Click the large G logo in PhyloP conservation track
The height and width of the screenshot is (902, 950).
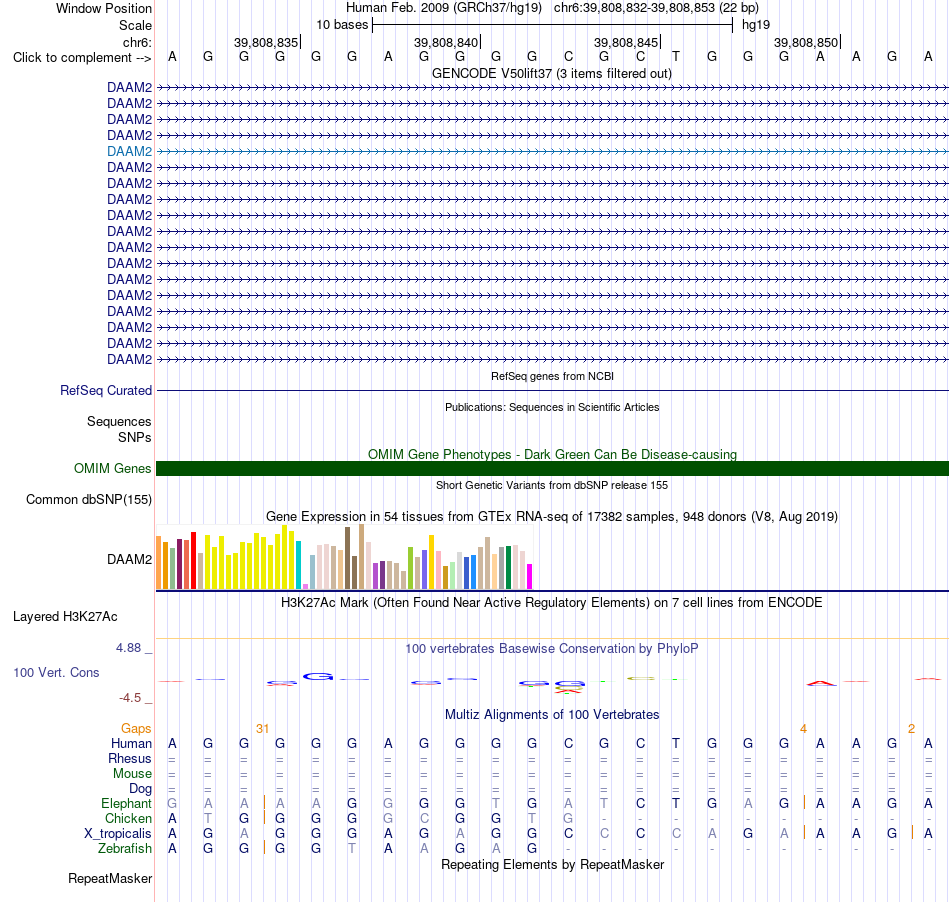click(318, 677)
